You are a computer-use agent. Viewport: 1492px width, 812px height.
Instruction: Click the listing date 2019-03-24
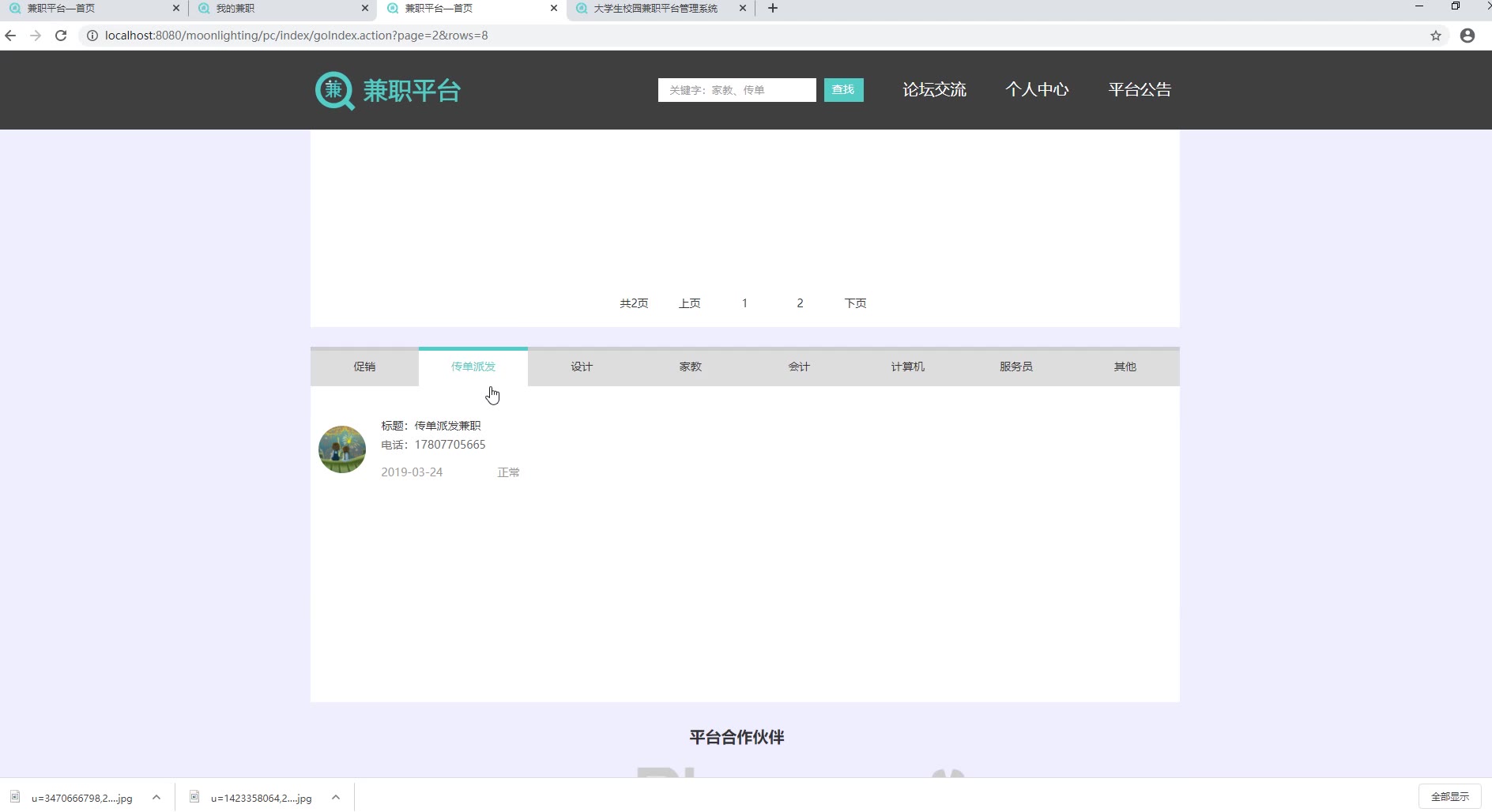pos(412,472)
